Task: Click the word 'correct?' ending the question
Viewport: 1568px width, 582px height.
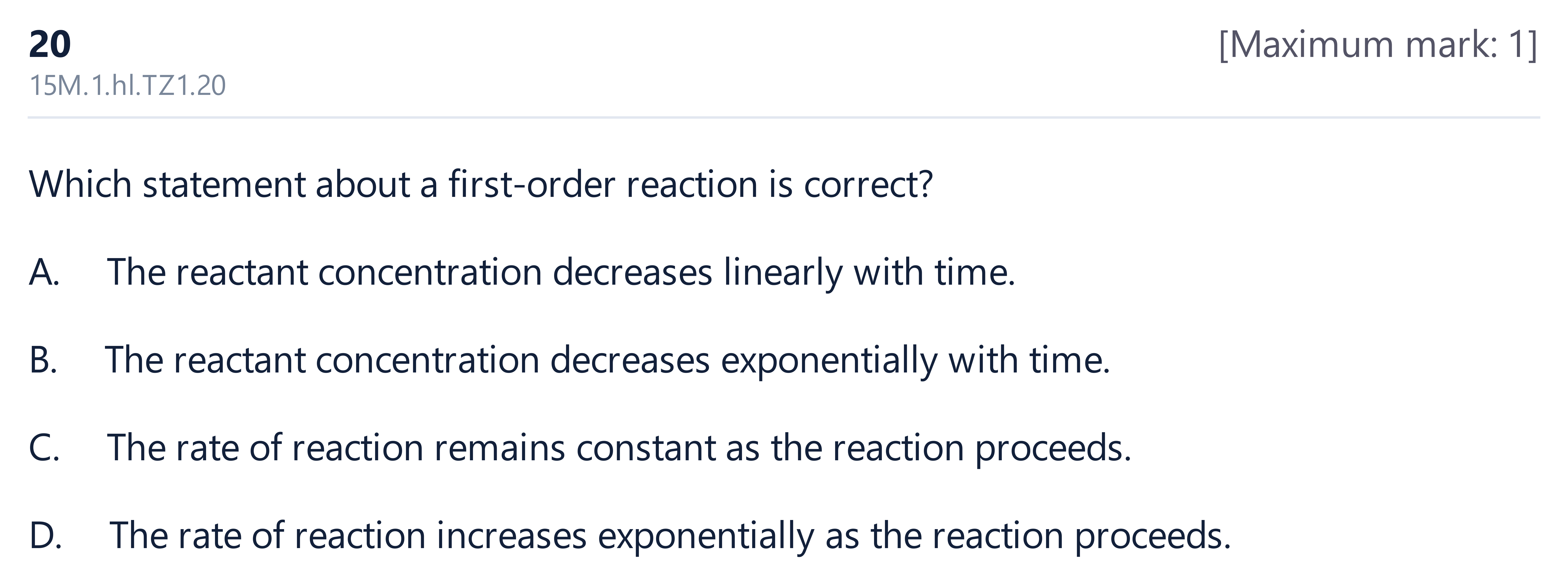Action: [x=868, y=184]
